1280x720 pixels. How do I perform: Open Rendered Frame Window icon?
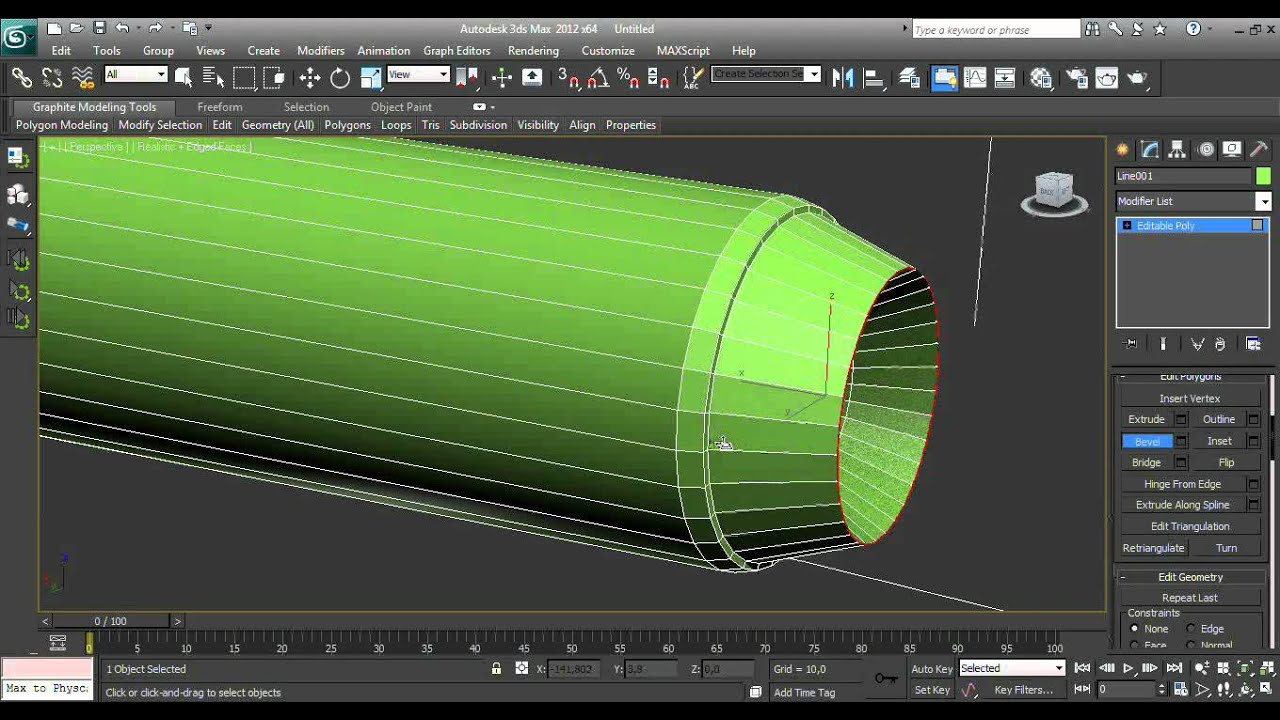click(1107, 77)
